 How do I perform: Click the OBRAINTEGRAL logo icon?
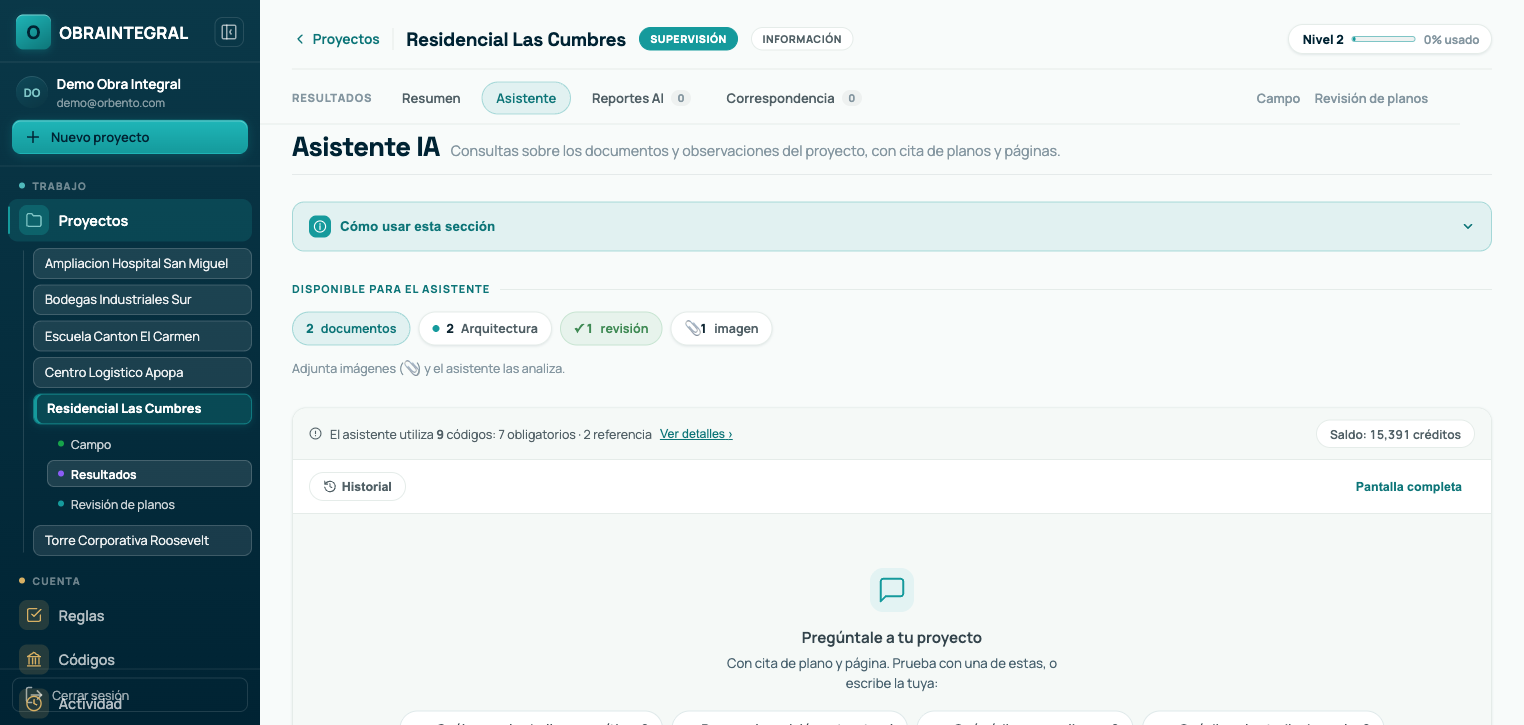(x=33, y=32)
